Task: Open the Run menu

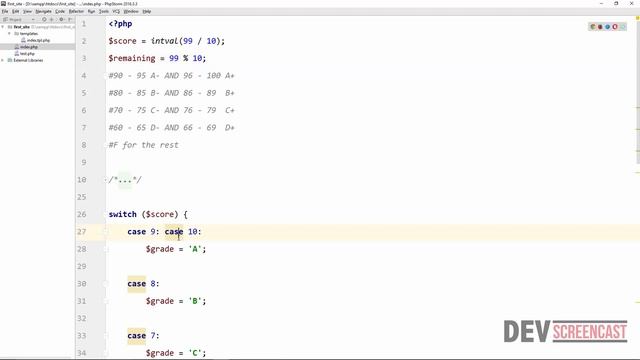Action: pos(91,11)
